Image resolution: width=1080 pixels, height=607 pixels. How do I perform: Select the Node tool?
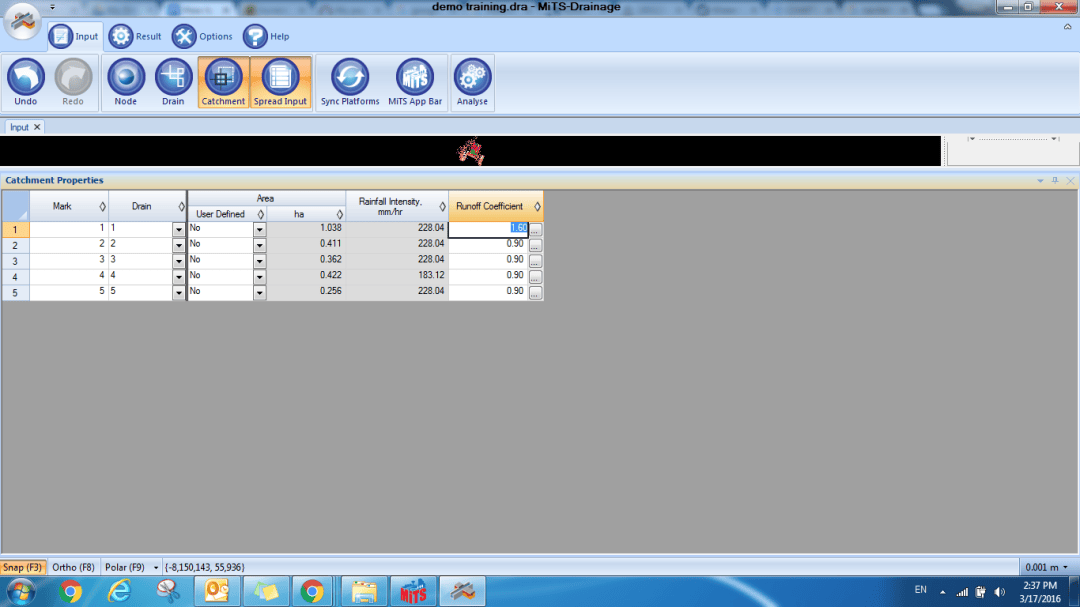(x=125, y=83)
